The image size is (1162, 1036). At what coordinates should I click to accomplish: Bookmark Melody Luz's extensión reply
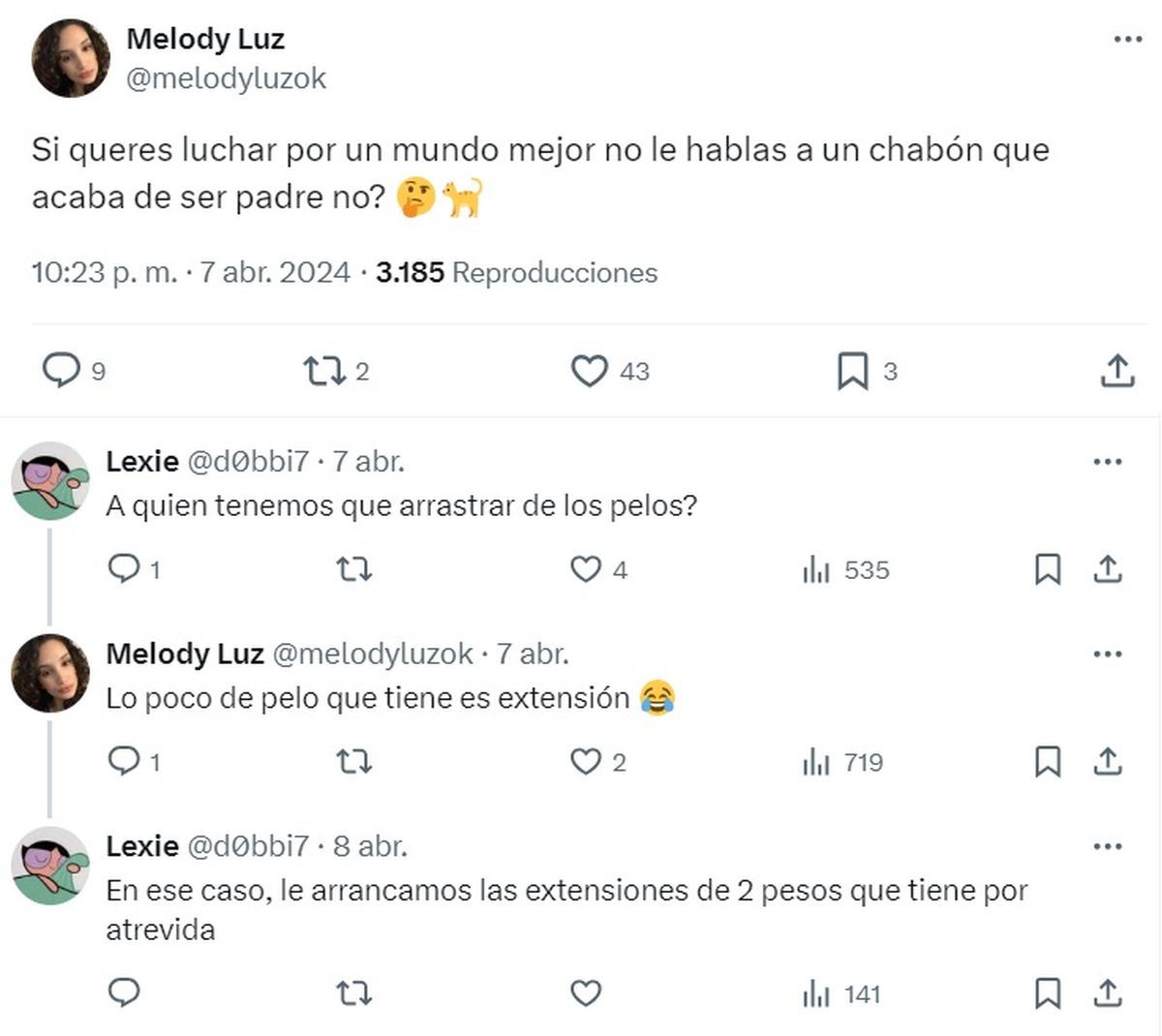[x=1048, y=762]
